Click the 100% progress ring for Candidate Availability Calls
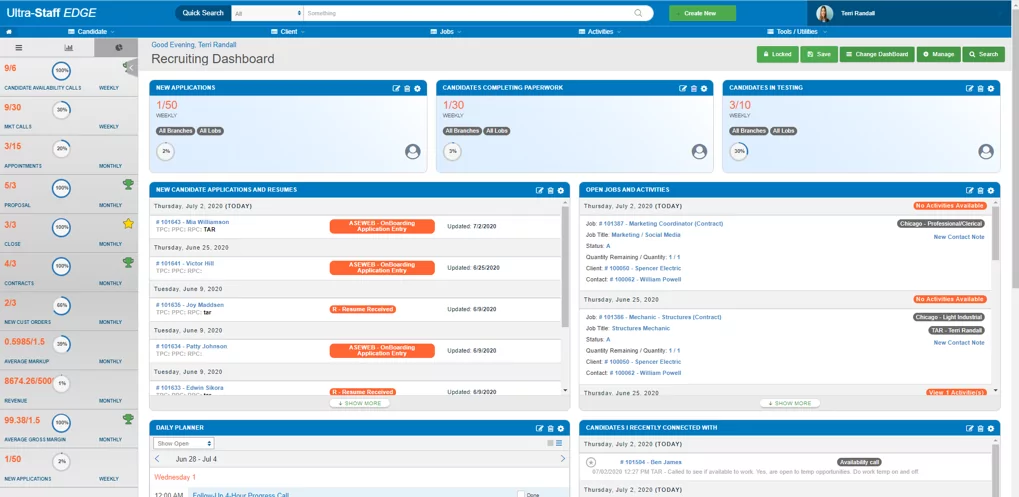The height and width of the screenshot is (497, 1019). point(61,70)
